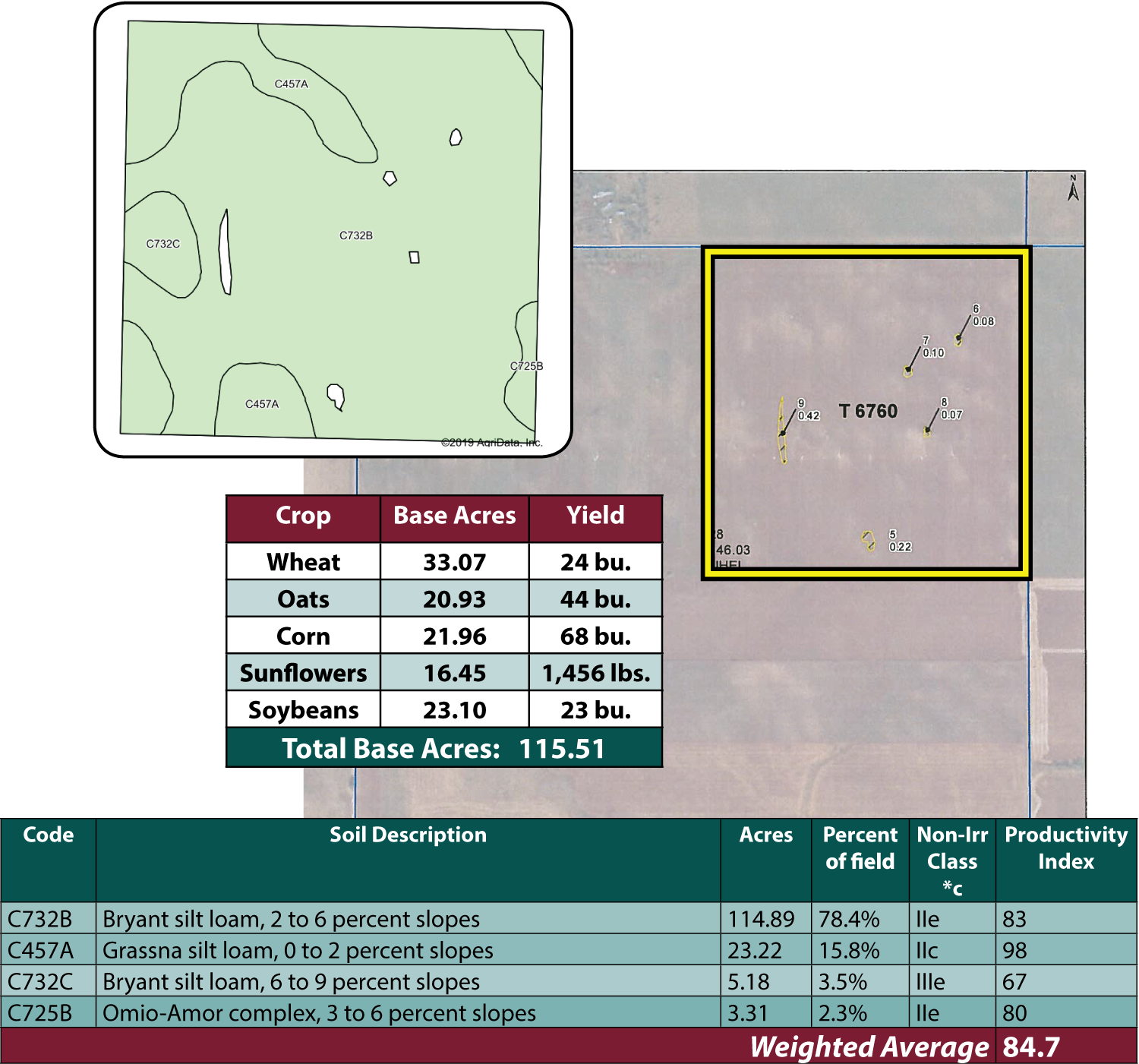This screenshot has width=1139, height=1064.
Task: Click the Total Base Acres row
Action: [x=444, y=749]
